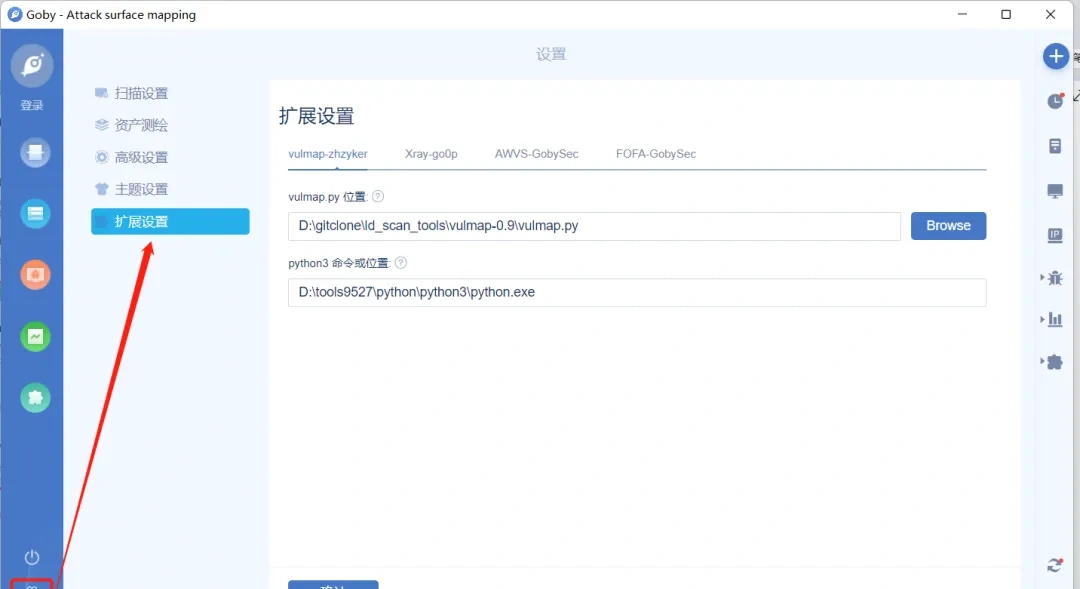The height and width of the screenshot is (589, 1080).
Task: Open the blue Assets icon in the left sidebar
Action: pyautogui.click(x=35, y=214)
